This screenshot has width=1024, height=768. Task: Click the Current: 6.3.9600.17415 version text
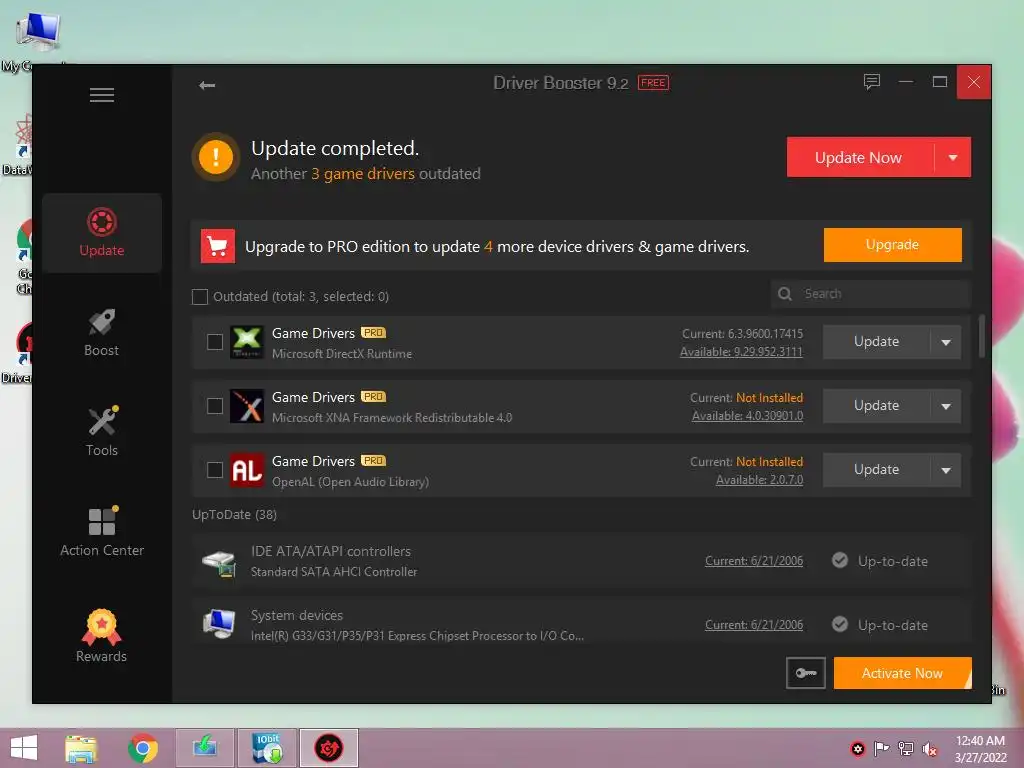pyautogui.click(x=743, y=334)
